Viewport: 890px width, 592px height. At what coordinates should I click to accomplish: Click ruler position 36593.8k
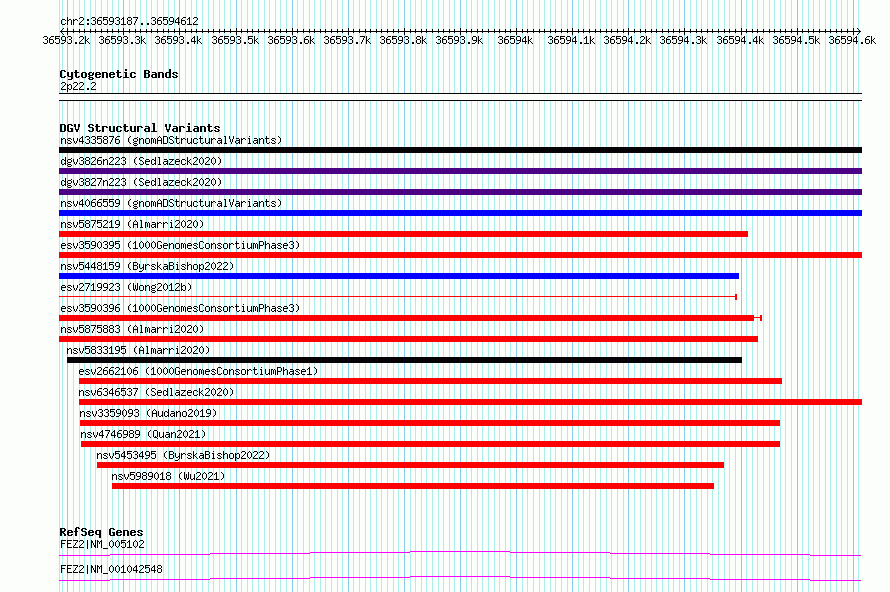pos(403,40)
